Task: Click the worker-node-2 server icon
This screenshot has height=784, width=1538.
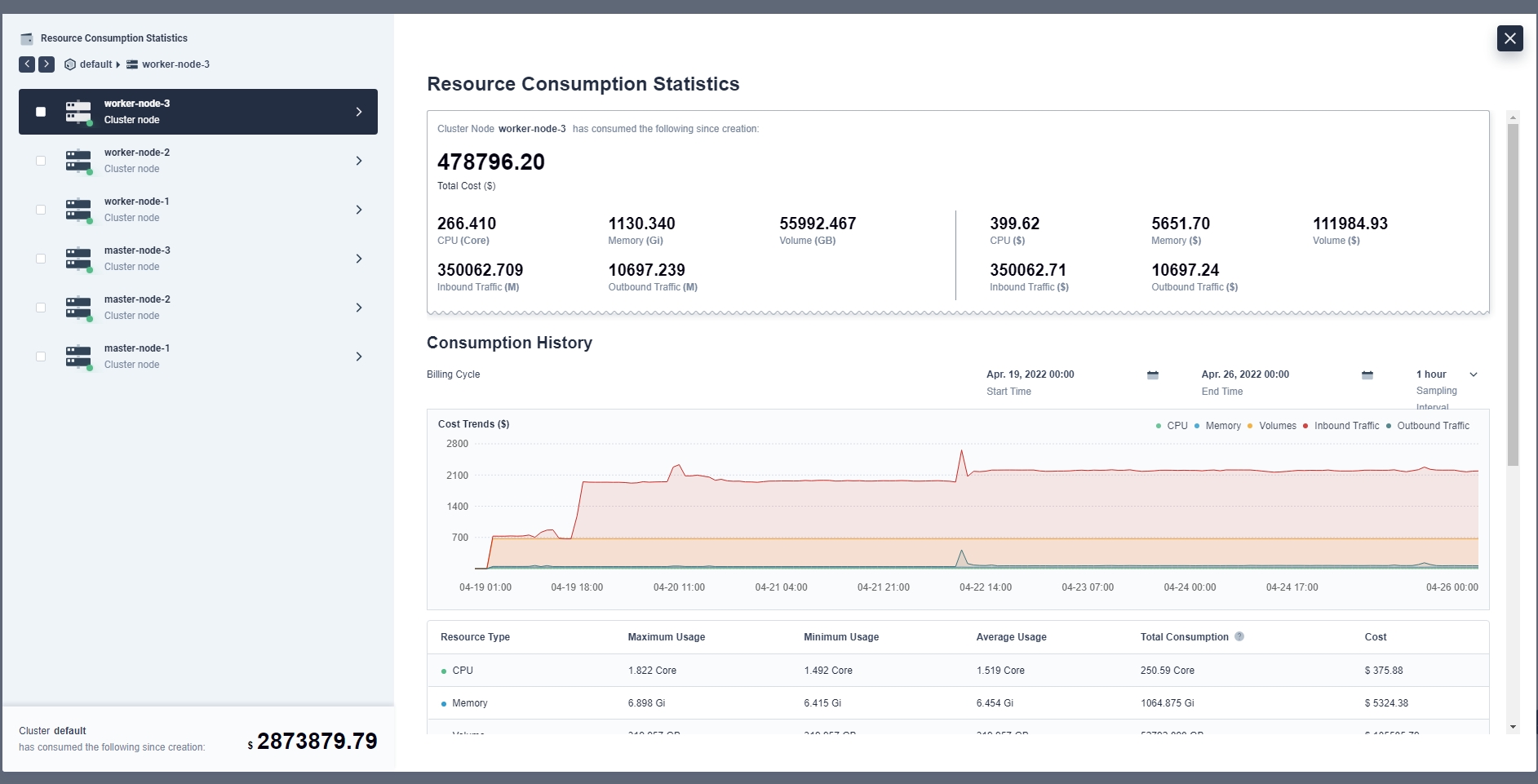Action: click(x=78, y=161)
